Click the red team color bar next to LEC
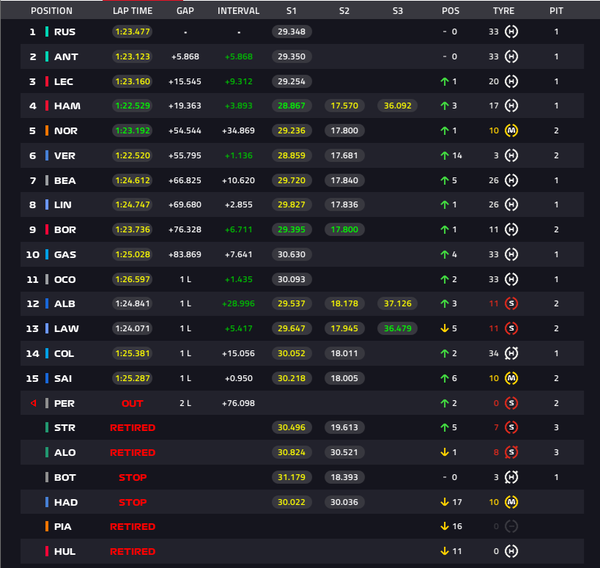Image resolution: width=600 pixels, height=568 pixels. click(47, 82)
